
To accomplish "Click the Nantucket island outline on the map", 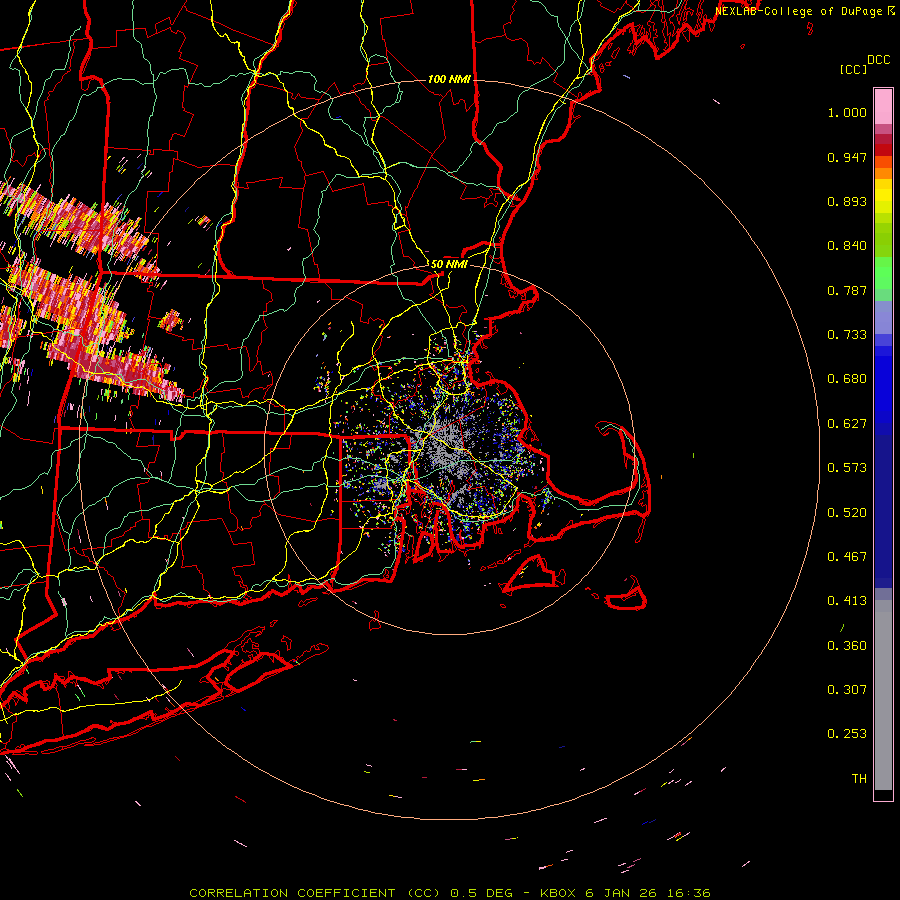I will click(x=627, y=595).
